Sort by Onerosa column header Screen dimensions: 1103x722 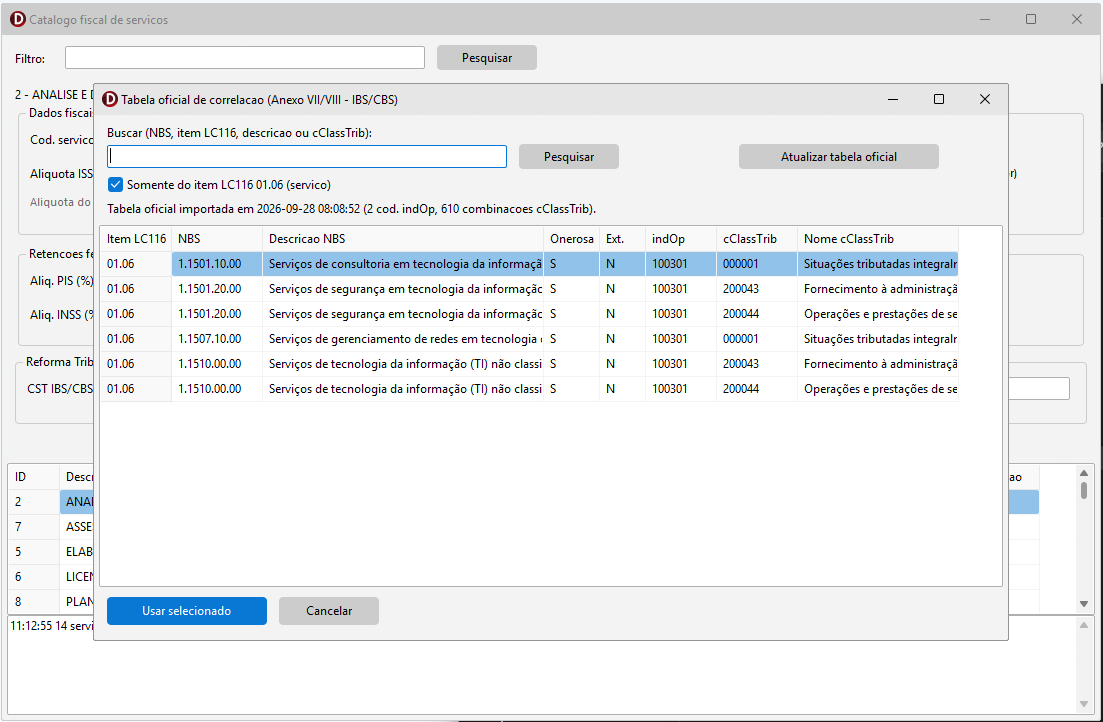point(571,239)
